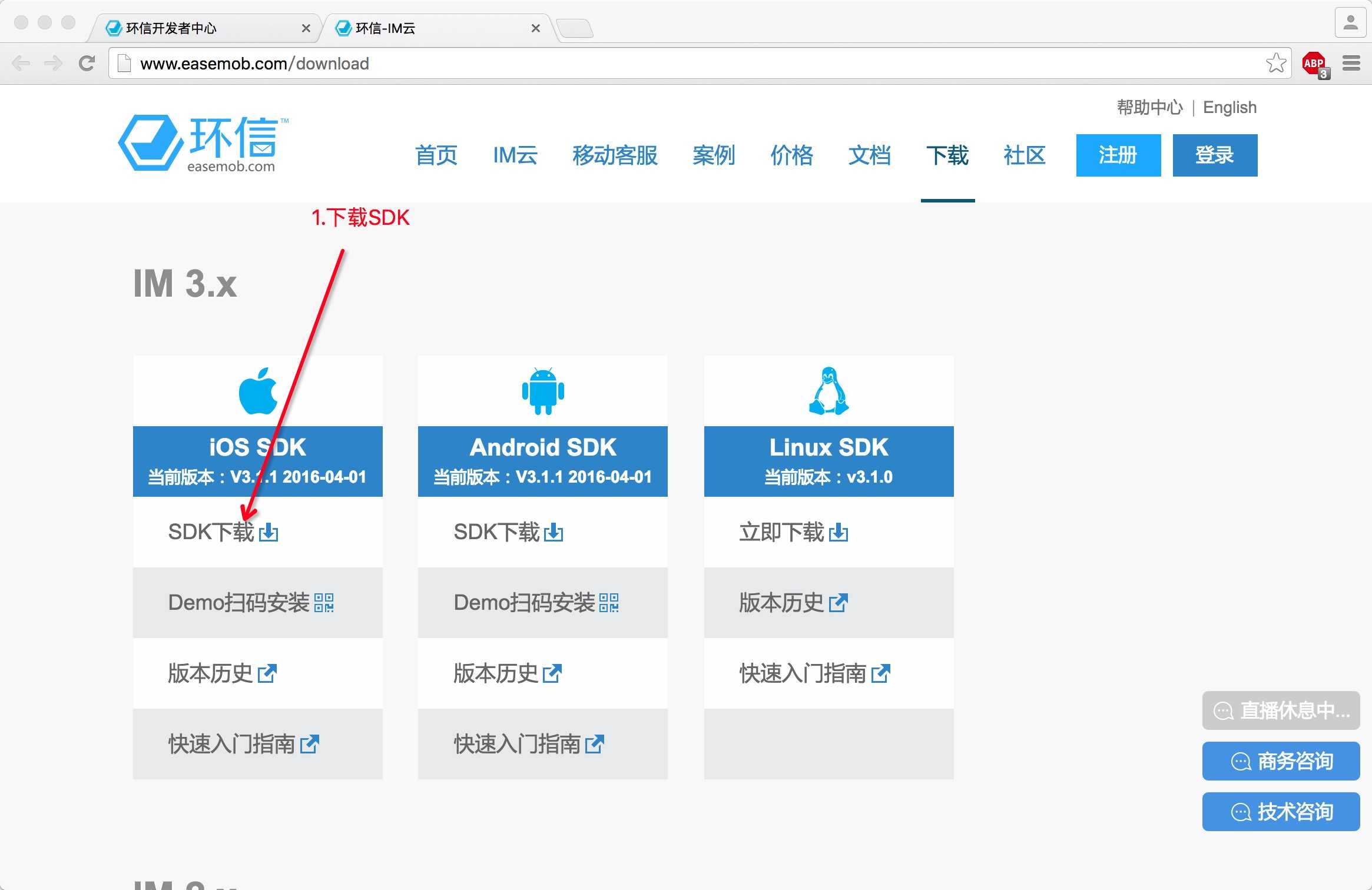Open Android 快速入门指南 link text
The width and height of the screenshot is (1372, 890).
[517, 744]
